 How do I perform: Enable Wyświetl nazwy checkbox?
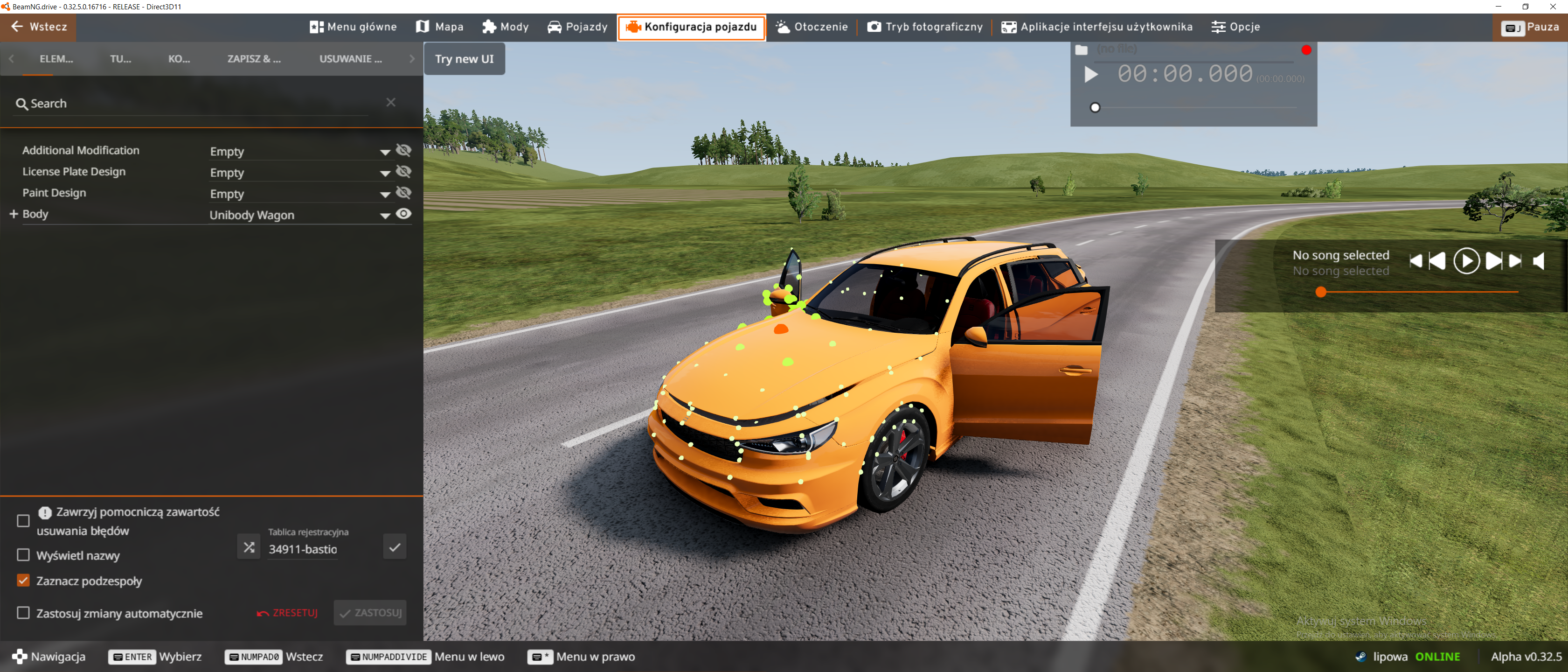[x=23, y=555]
